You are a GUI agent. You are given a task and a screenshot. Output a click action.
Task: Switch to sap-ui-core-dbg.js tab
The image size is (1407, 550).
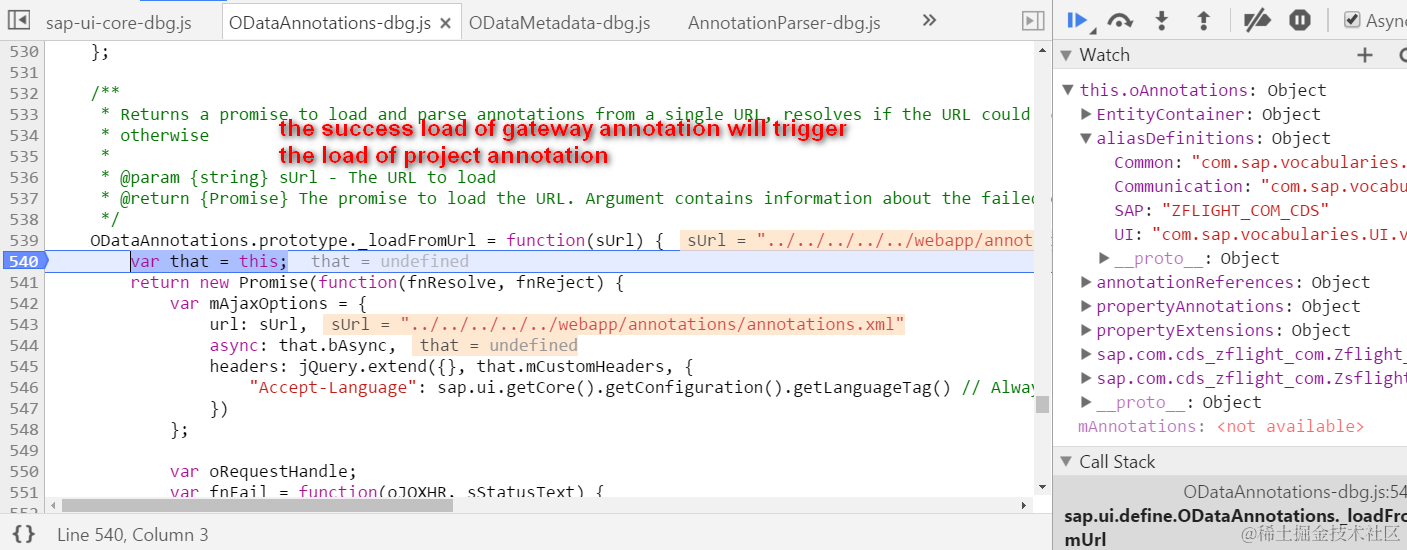coord(118,22)
